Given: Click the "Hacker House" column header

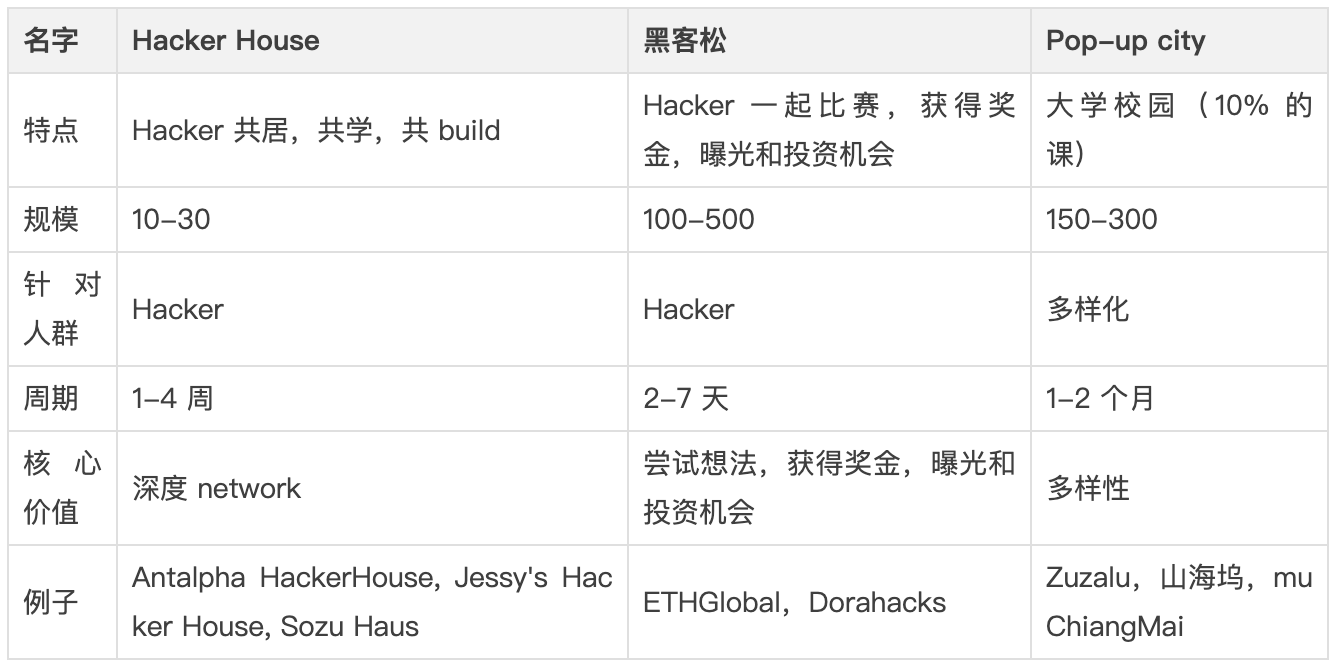Looking at the screenshot, I should coord(226,41).
